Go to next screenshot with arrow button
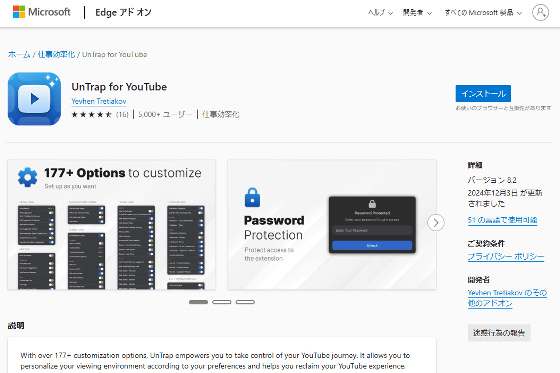This screenshot has width=560, height=373. point(436,223)
